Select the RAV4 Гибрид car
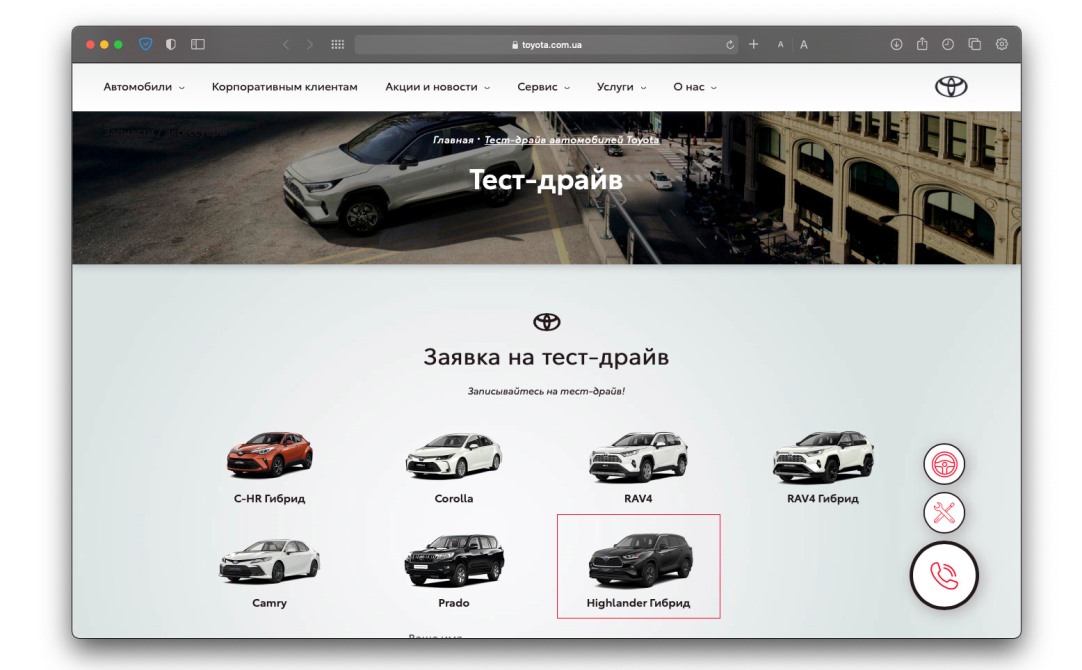The height and width of the screenshot is (670, 1082). pyautogui.click(x=823, y=468)
